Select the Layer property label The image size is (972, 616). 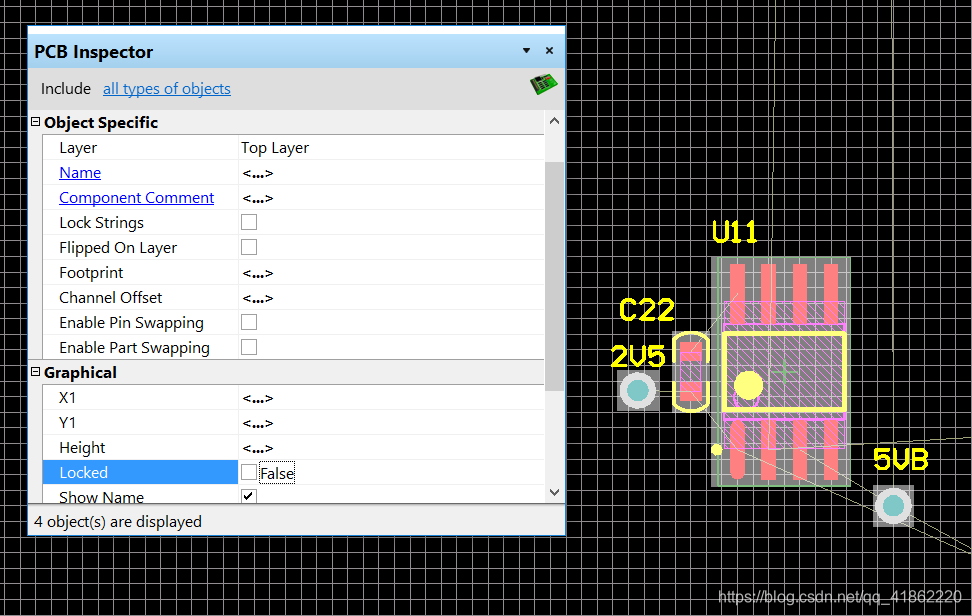pyautogui.click(x=78, y=148)
